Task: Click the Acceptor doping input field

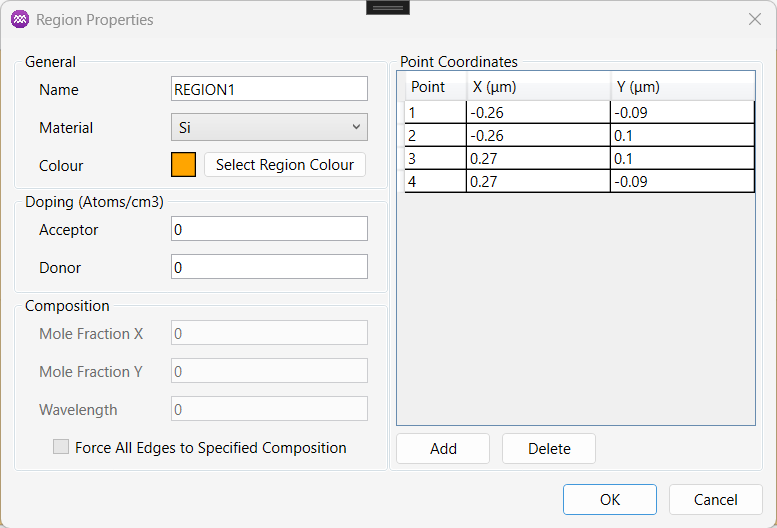Action: (x=269, y=229)
